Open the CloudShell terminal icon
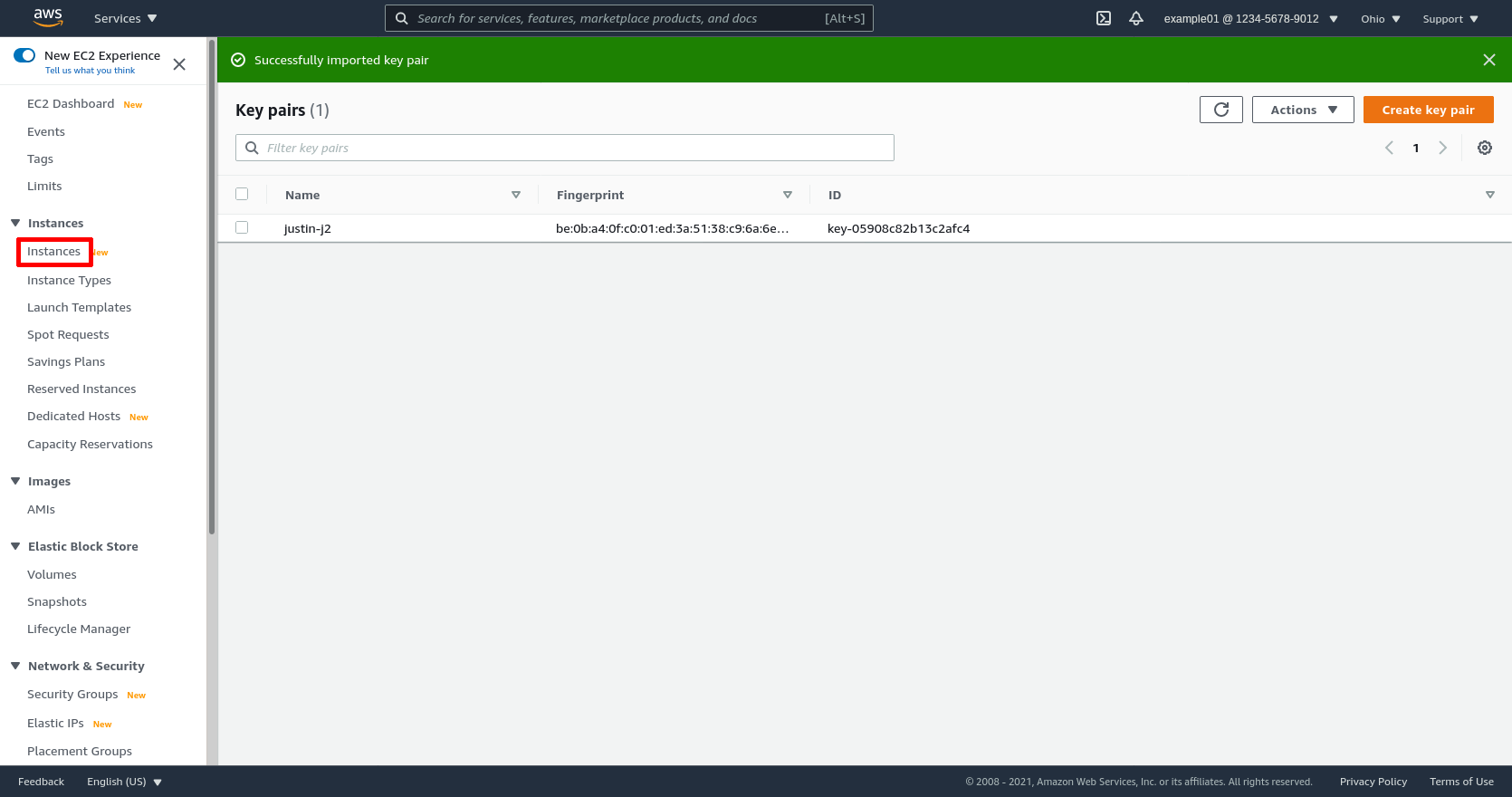Screen dimensions: 1512x797 (1104, 18)
